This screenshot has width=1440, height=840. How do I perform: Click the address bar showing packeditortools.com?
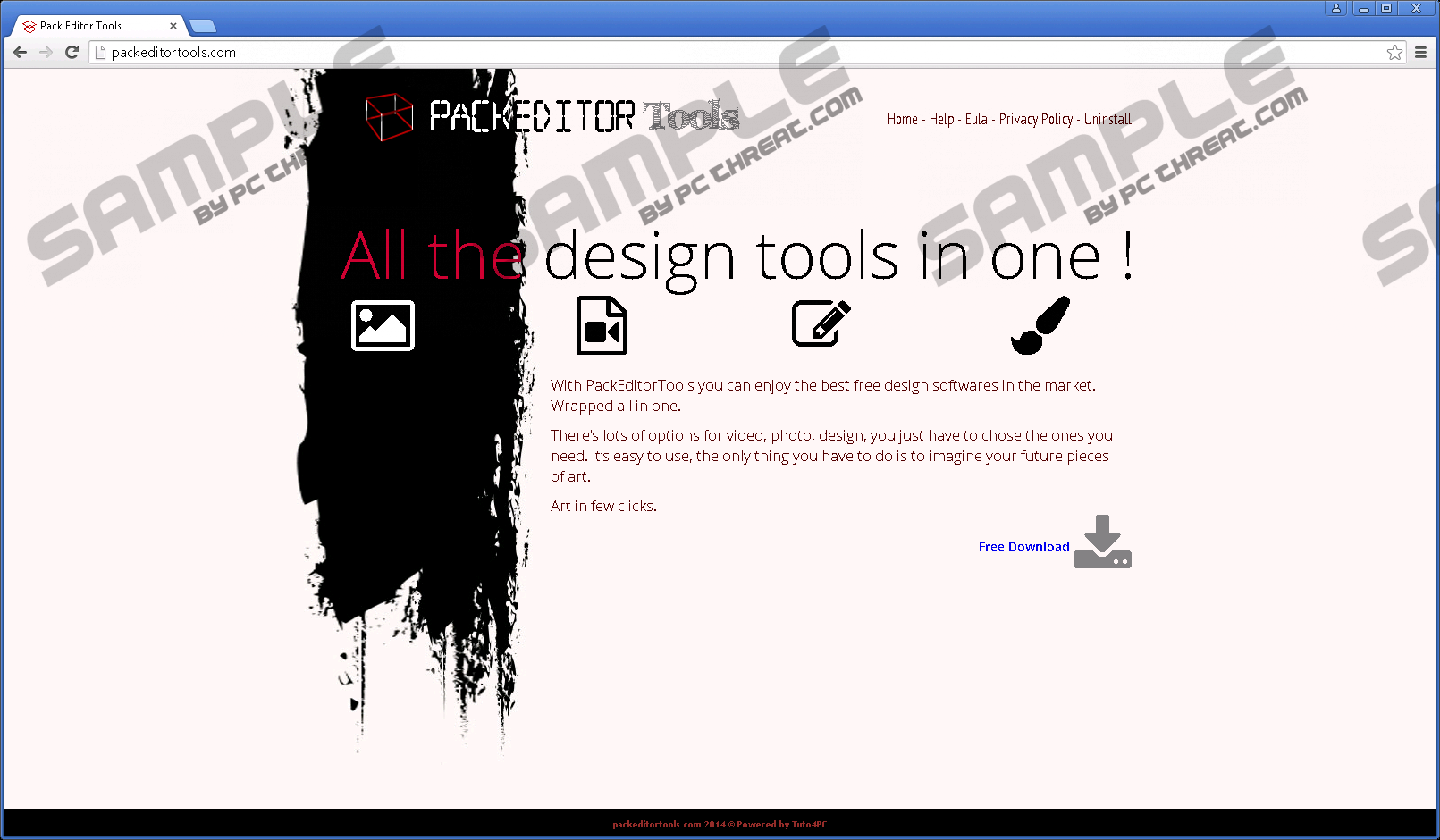click(715, 53)
